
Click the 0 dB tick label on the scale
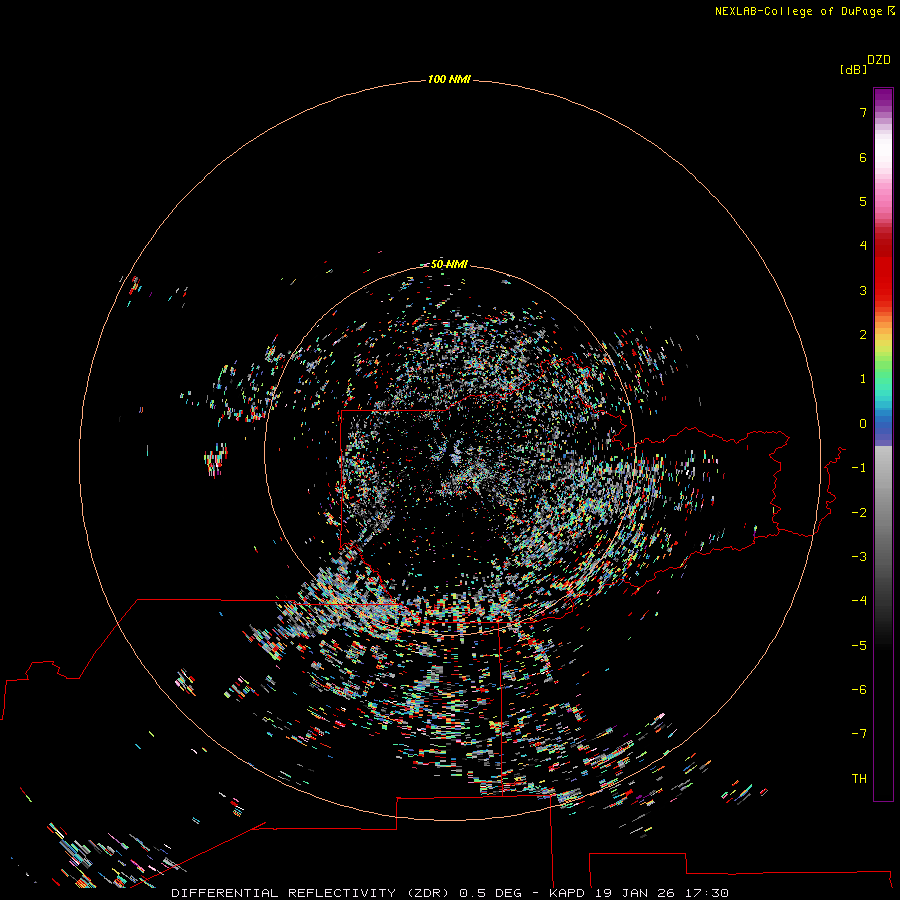(x=863, y=424)
